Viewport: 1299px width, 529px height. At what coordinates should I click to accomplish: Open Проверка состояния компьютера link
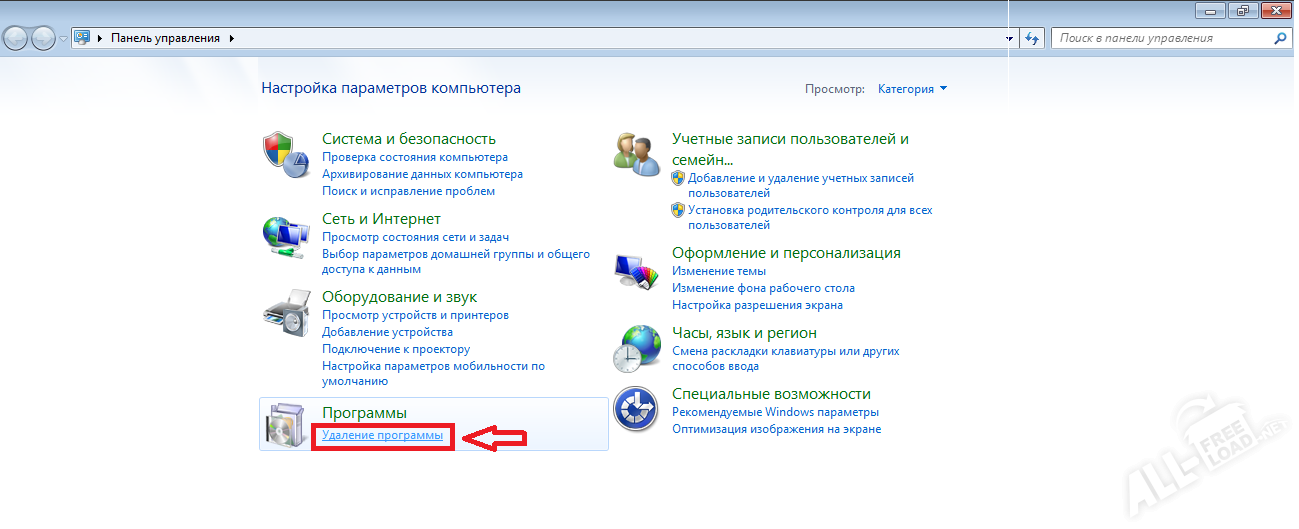[415, 157]
